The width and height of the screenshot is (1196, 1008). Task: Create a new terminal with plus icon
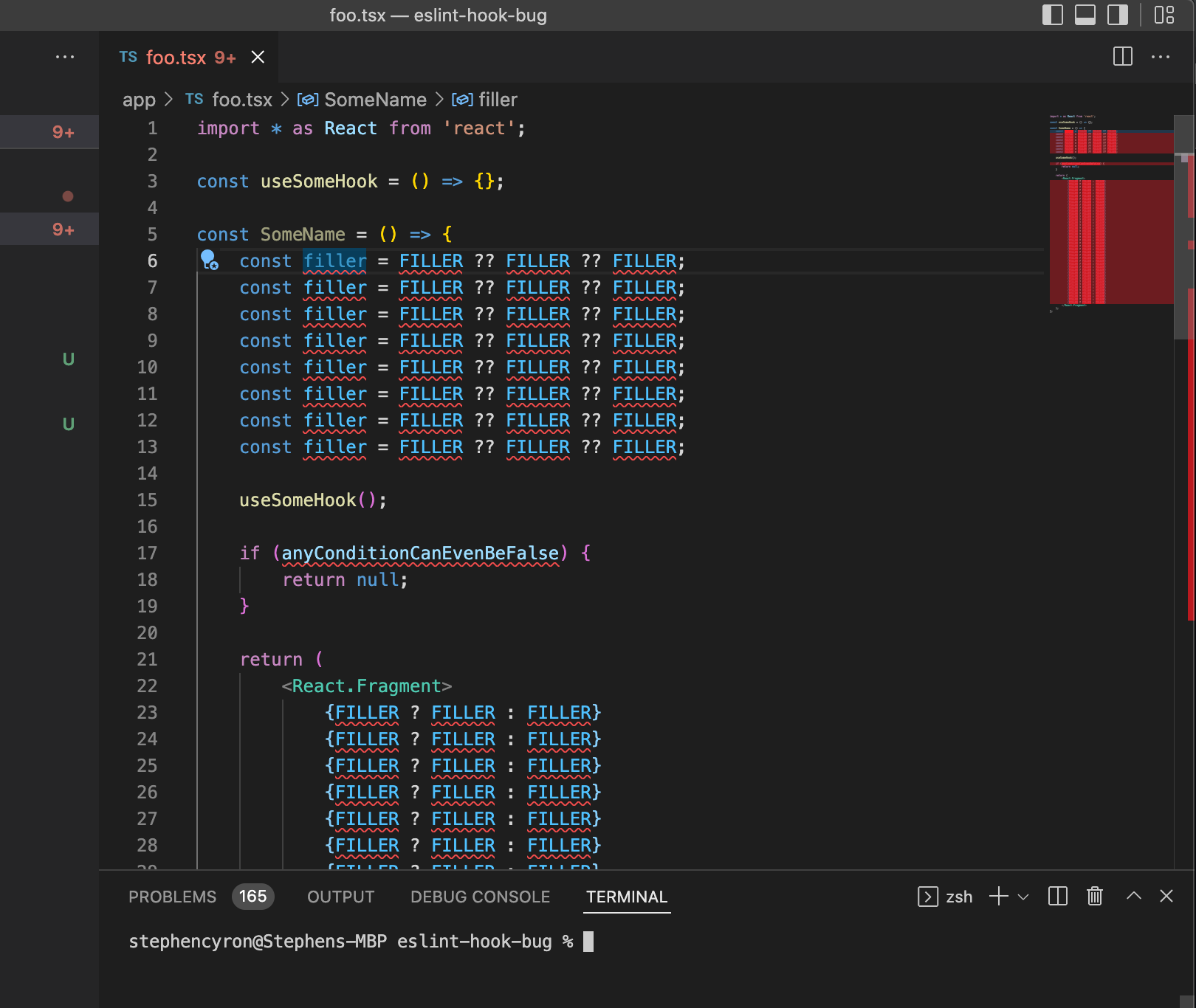[x=998, y=896]
